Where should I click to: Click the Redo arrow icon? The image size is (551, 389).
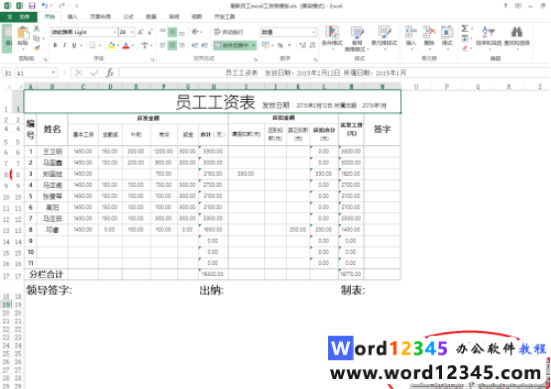[62, 6]
